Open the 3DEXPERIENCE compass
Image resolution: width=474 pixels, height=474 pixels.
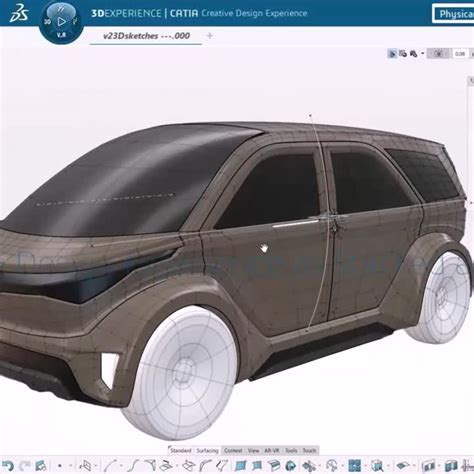61,22
